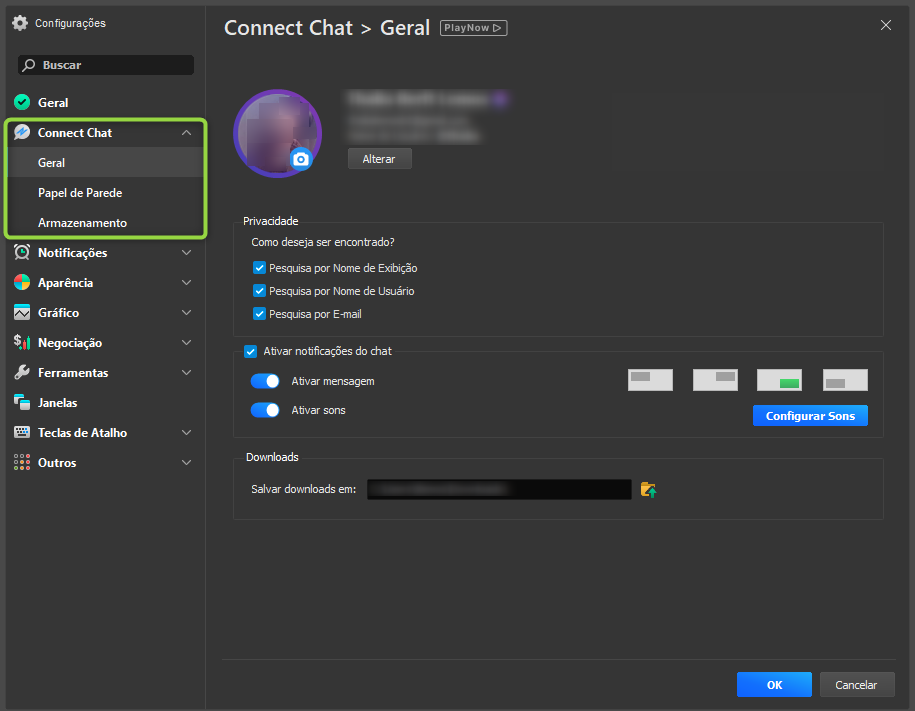Click the Outros dots grid icon

point(22,462)
